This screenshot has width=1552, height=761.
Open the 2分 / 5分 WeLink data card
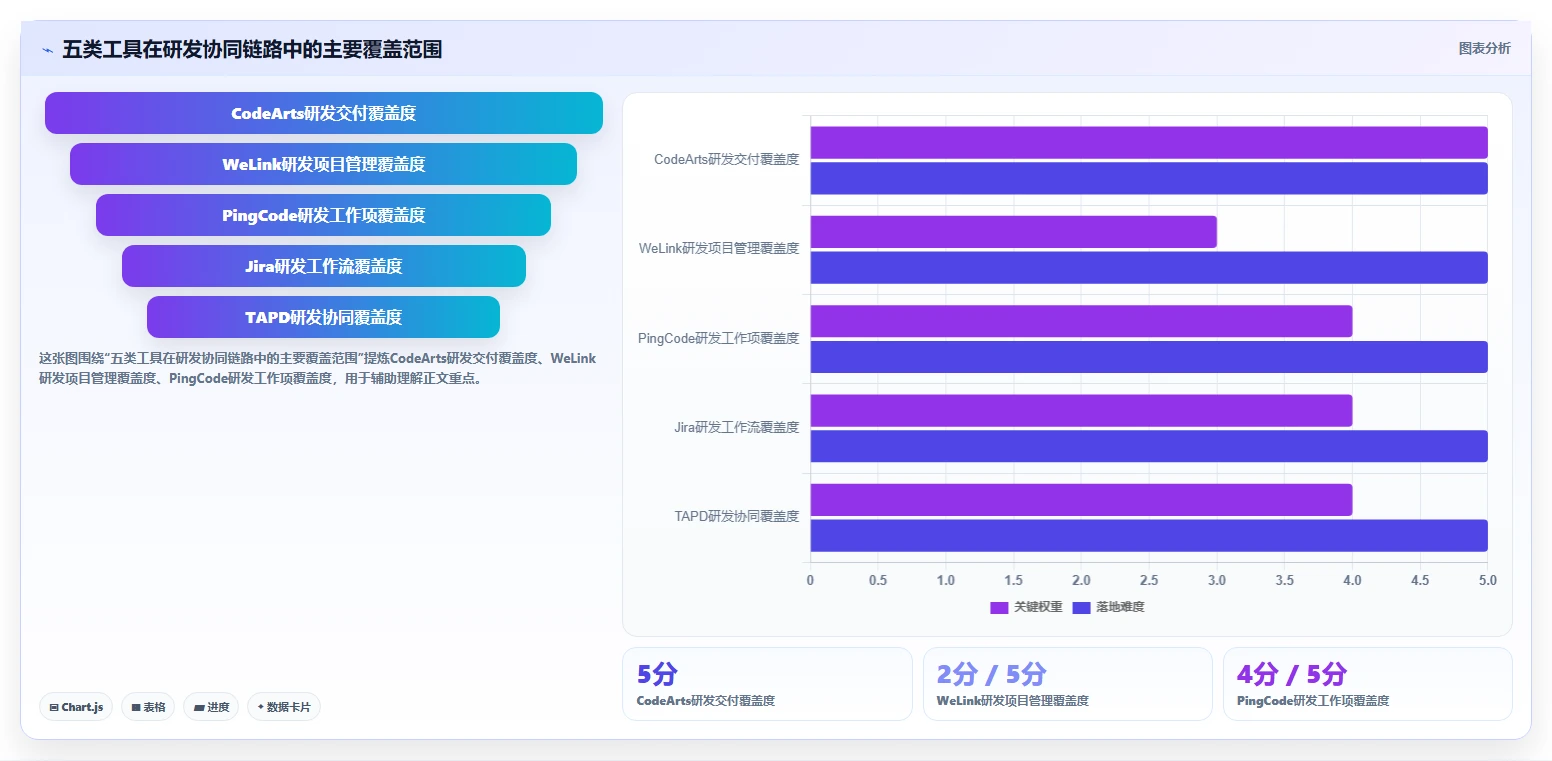pos(1068,684)
